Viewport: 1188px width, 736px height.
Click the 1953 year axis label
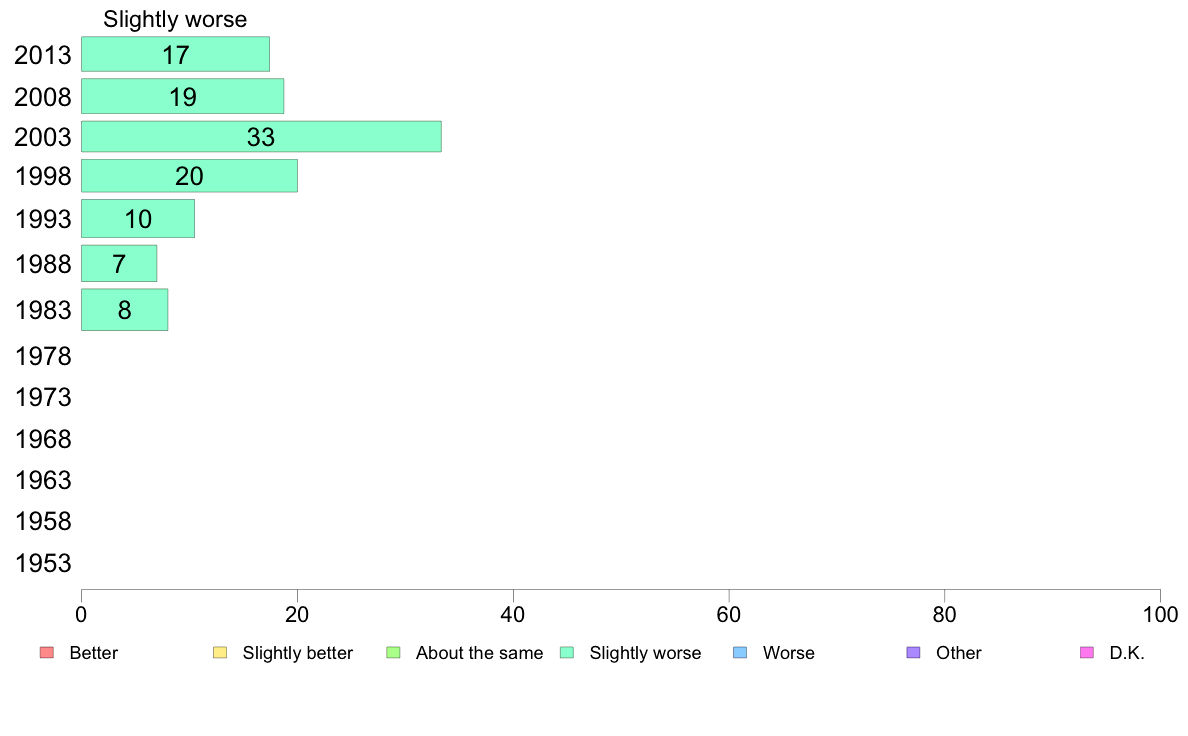pos(44,563)
